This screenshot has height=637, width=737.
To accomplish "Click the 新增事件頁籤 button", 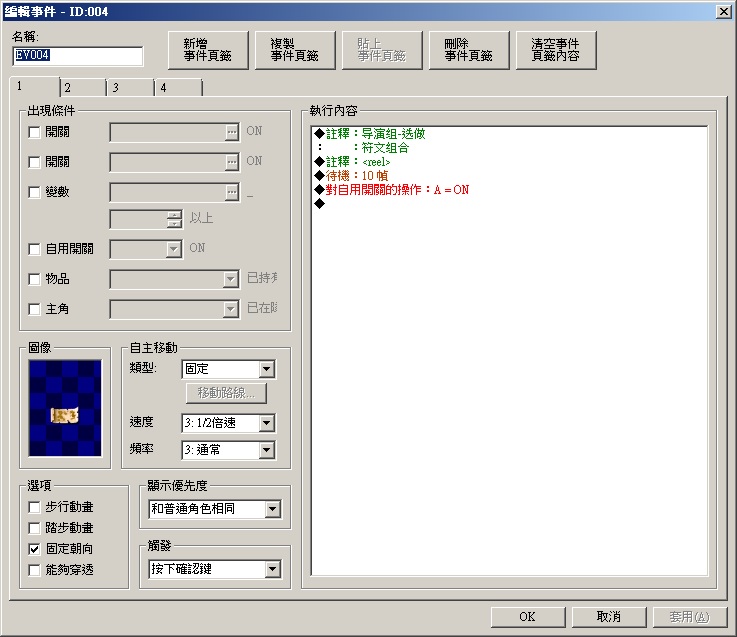I will pyautogui.click(x=208, y=50).
